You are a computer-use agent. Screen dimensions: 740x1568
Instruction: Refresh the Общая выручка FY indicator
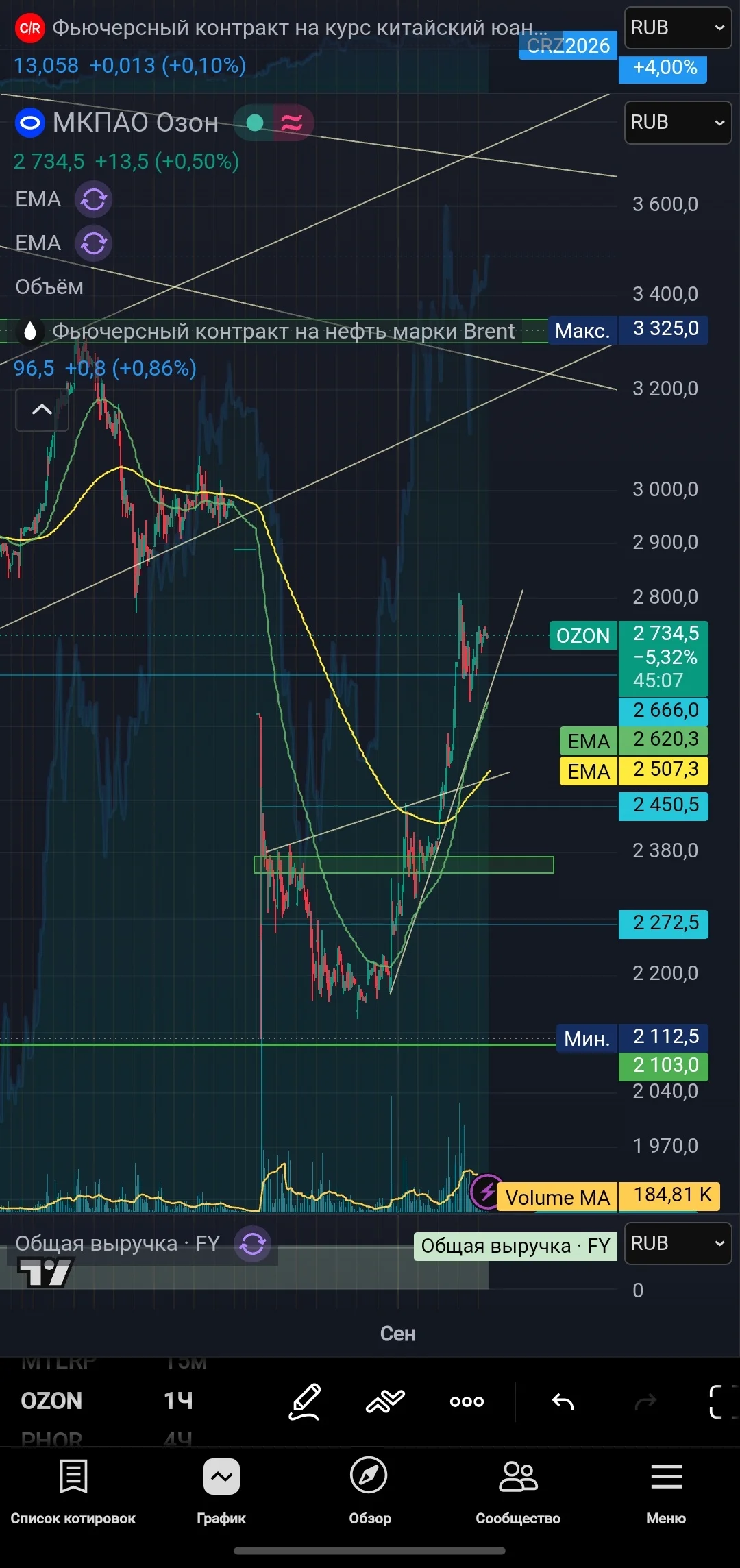[253, 1244]
